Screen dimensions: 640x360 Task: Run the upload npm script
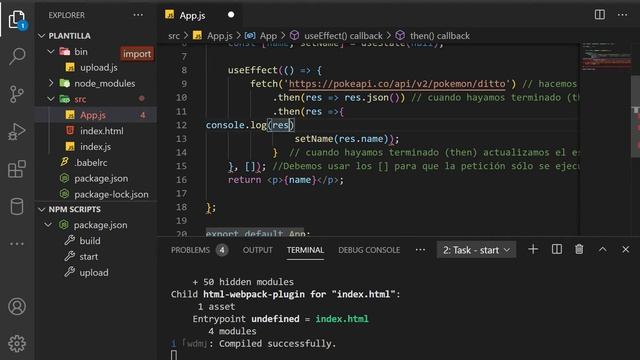click(94, 273)
